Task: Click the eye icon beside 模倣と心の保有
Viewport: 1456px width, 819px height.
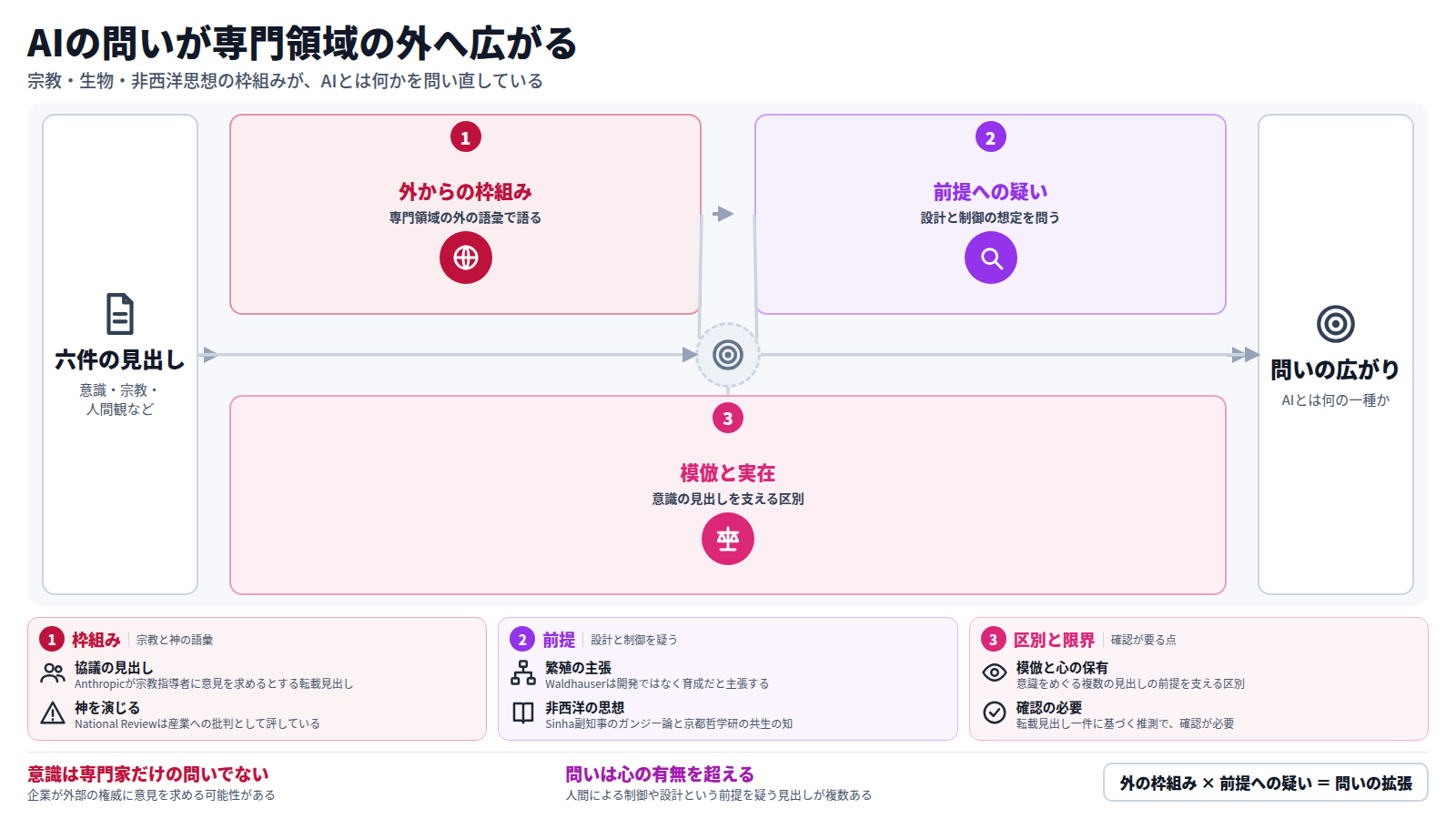Action: point(995,673)
